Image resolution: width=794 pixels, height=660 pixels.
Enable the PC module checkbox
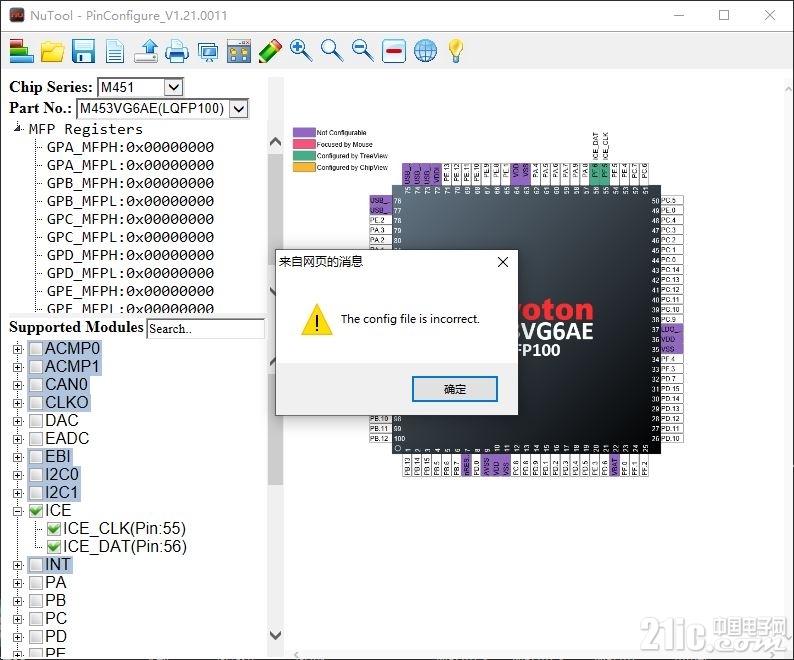tap(36, 619)
